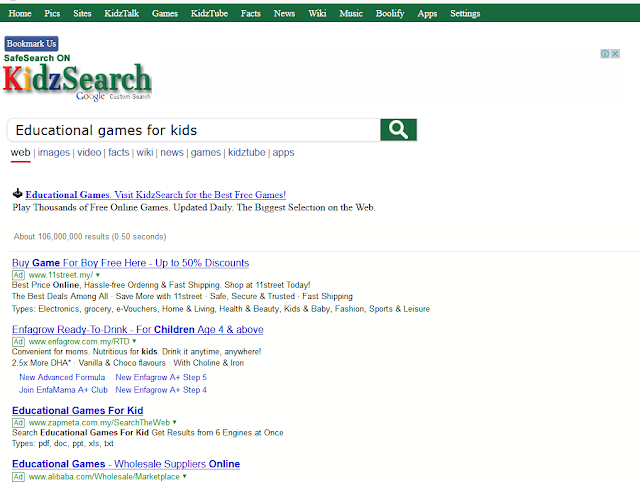640x482 pixels.
Task: Open Join EnfaMama A+ Club sitelink
Action: tap(63, 390)
